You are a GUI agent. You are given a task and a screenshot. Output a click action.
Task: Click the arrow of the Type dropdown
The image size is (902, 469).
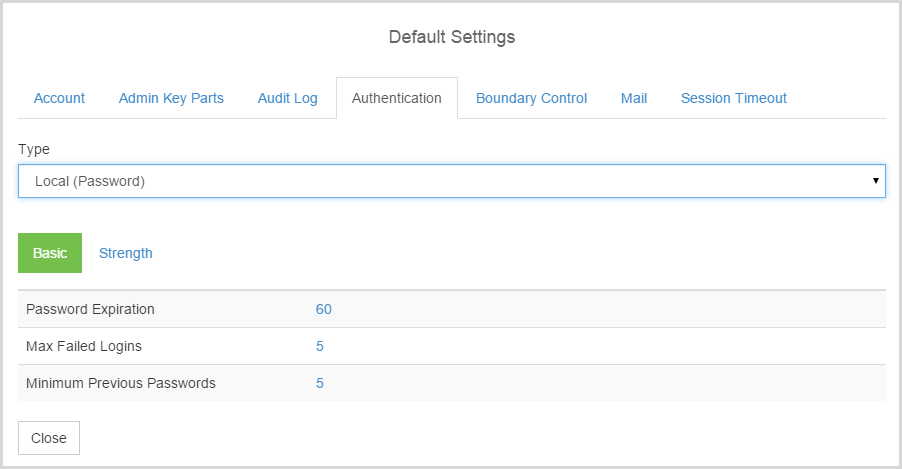876,181
